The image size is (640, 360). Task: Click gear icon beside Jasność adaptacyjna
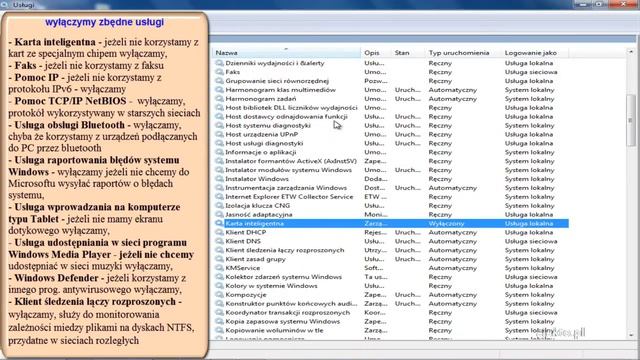click(219, 214)
